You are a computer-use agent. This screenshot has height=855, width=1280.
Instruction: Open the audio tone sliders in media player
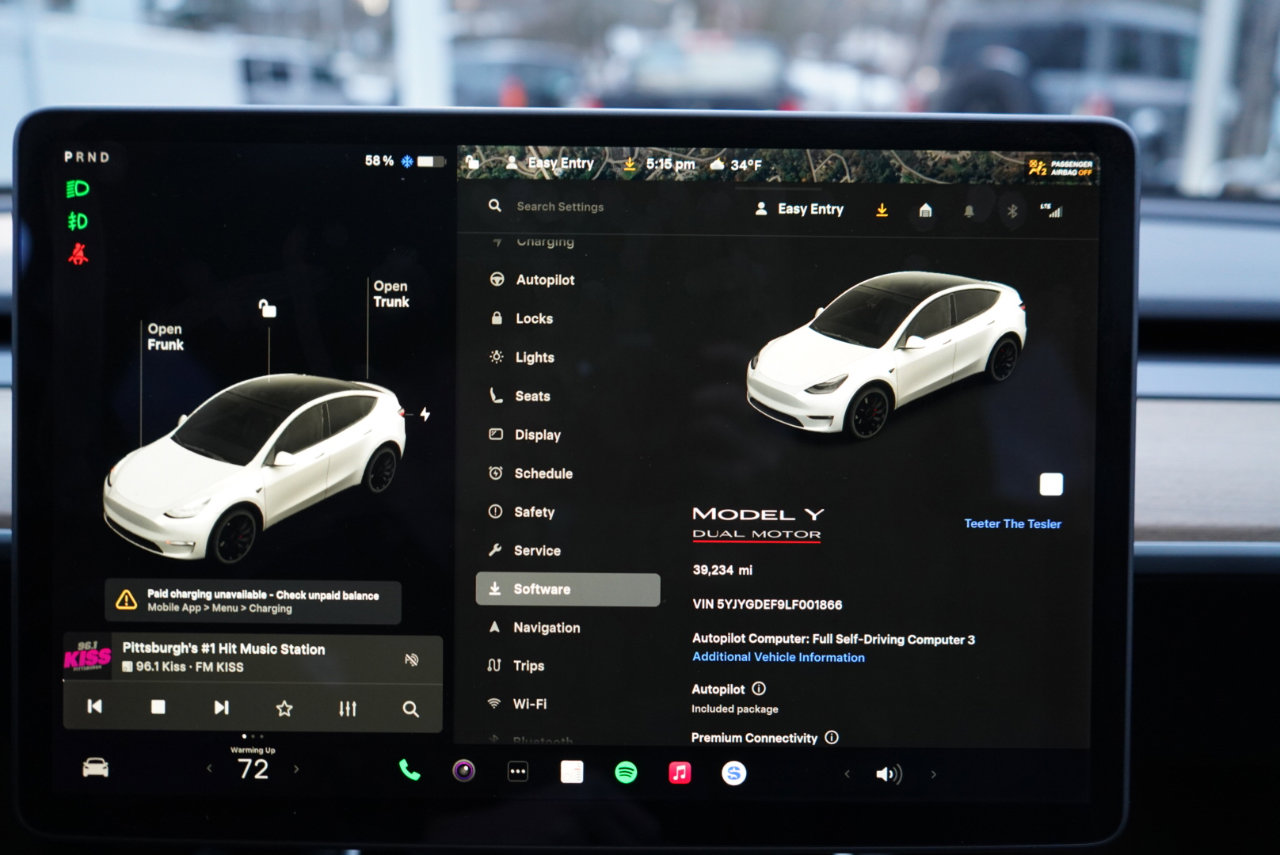pos(347,707)
